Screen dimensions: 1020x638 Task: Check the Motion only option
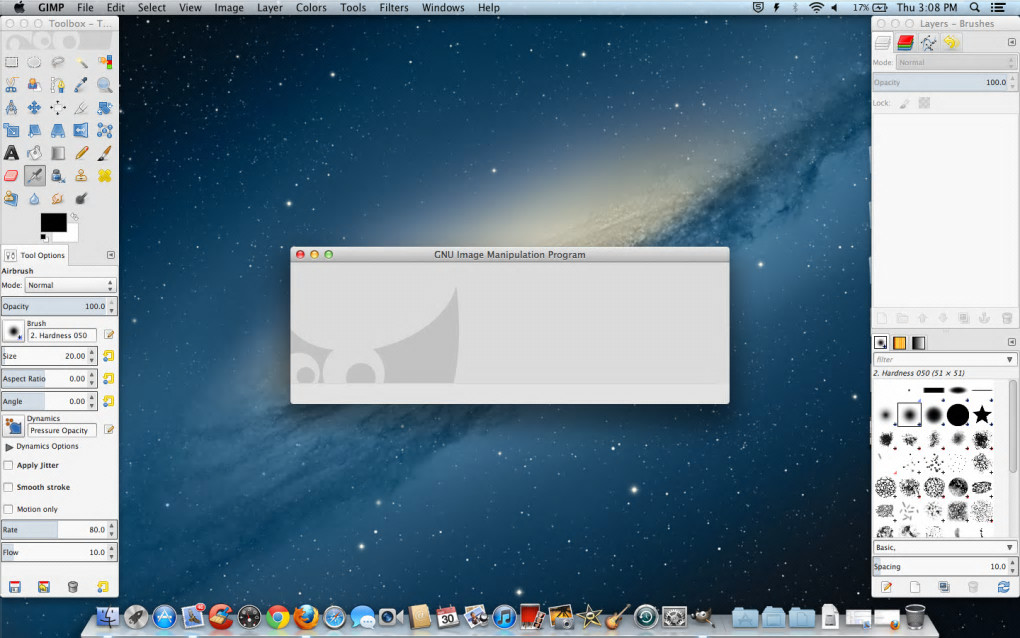tap(9, 509)
